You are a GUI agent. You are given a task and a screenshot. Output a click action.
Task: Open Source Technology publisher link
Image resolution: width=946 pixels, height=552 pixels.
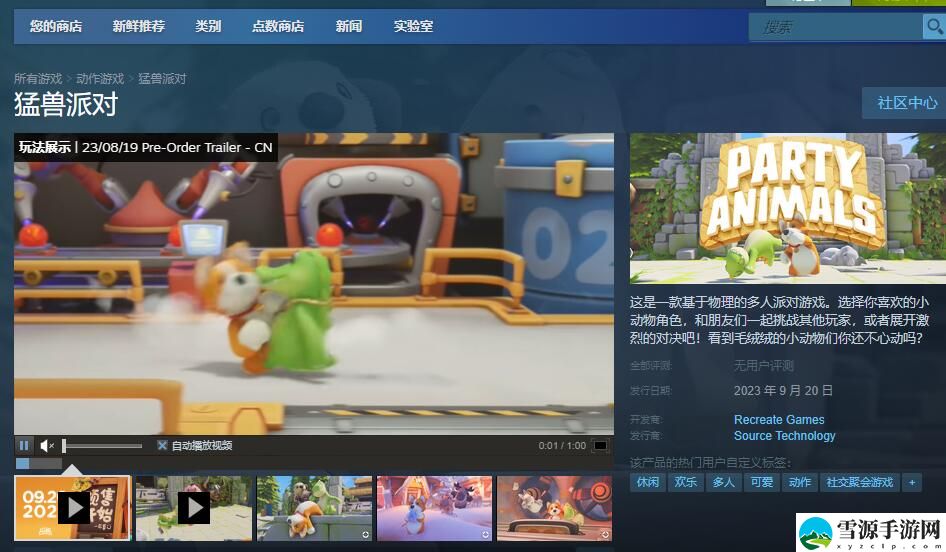click(784, 436)
